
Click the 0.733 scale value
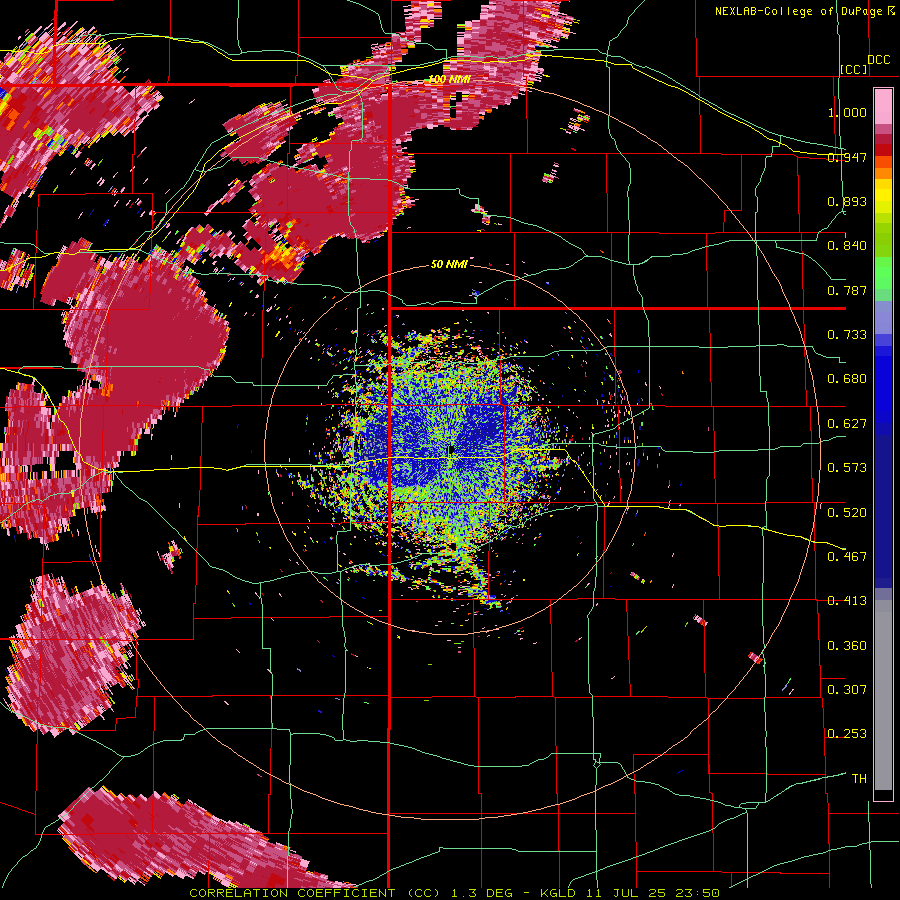point(847,335)
